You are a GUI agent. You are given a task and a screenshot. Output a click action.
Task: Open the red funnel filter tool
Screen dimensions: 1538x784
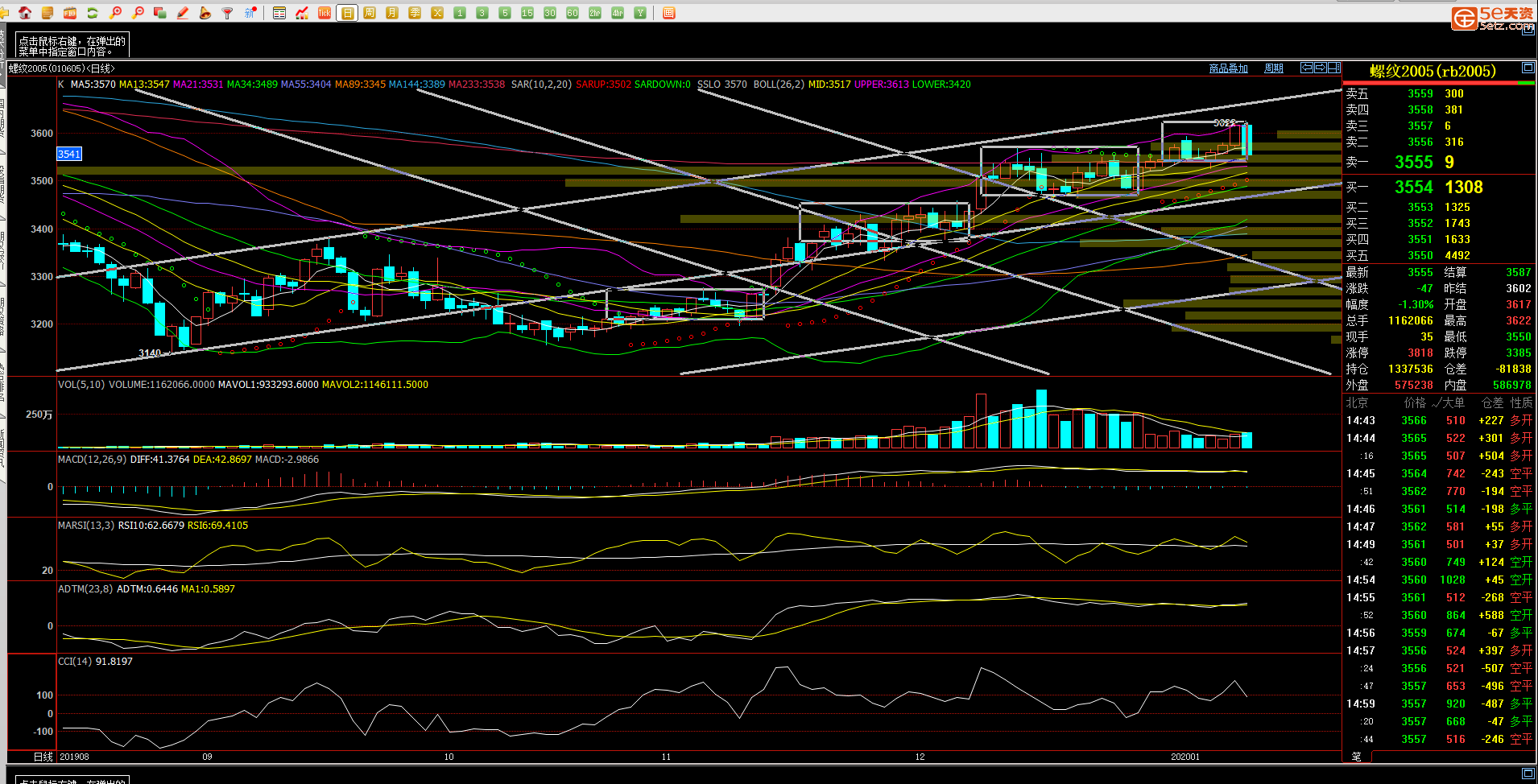228,13
